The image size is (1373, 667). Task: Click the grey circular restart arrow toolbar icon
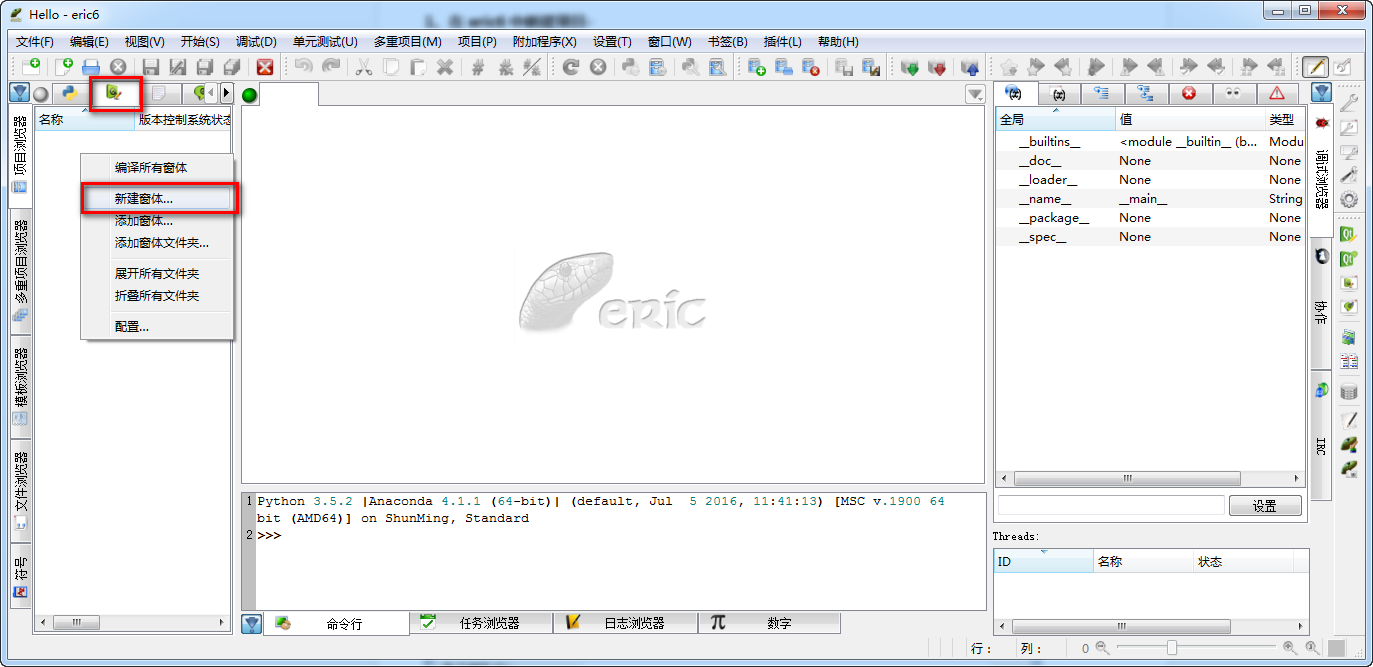point(571,67)
